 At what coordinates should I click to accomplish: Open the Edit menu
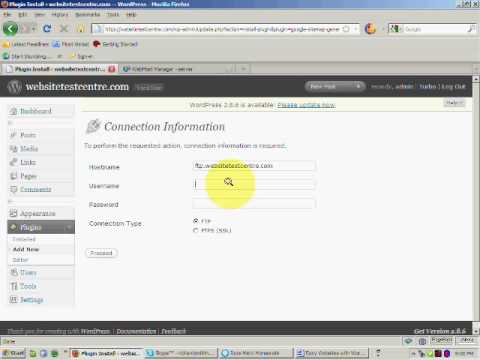(23, 15)
